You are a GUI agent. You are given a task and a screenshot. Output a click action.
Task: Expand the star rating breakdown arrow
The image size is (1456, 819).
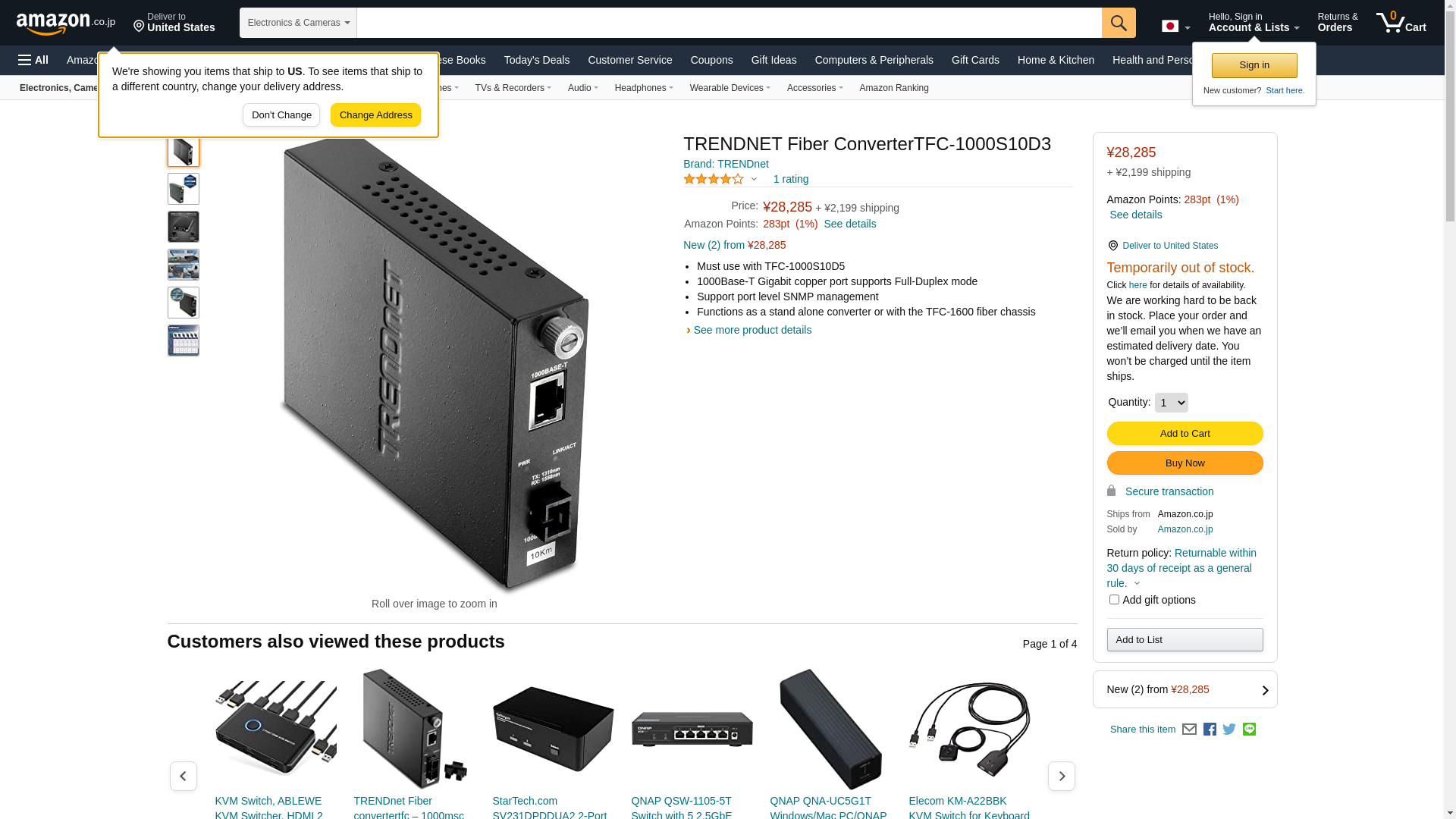click(x=754, y=180)
